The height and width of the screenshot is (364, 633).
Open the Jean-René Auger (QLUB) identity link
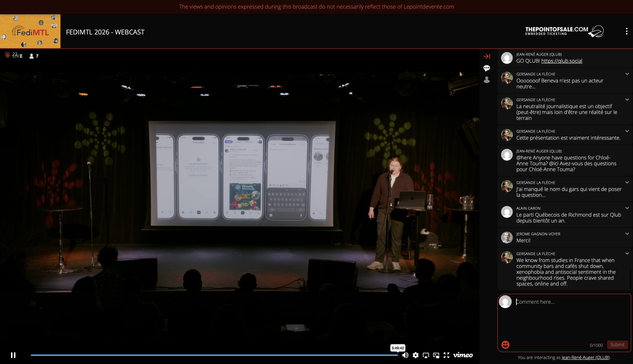585,357
